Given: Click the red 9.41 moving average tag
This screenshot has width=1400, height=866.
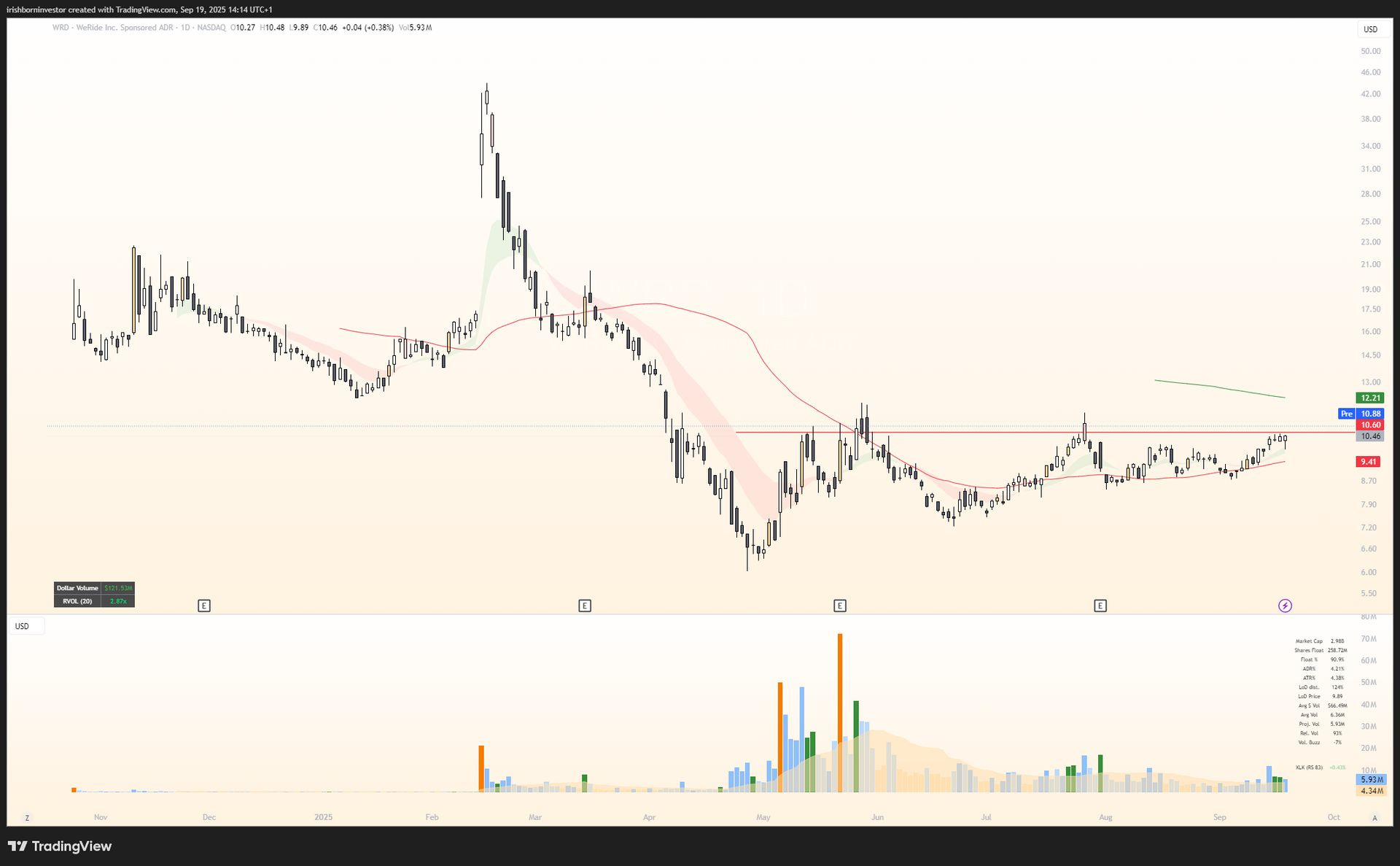Looking at the screenshot, I should 1369,462.
